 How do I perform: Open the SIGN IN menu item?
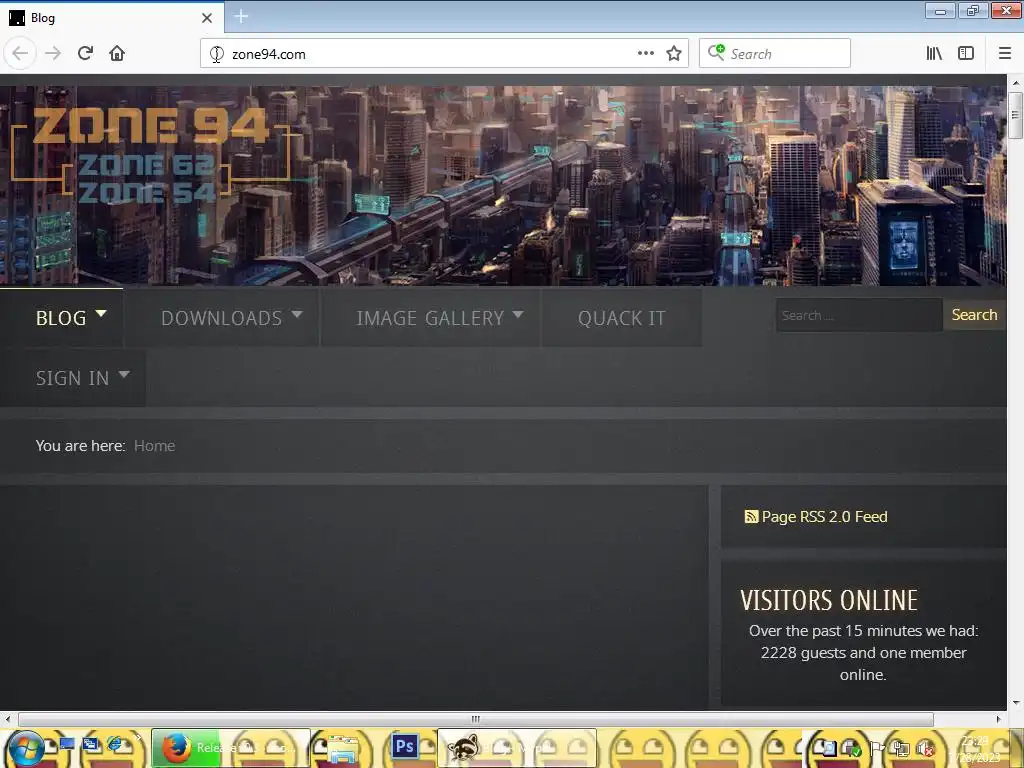point(72,378)
